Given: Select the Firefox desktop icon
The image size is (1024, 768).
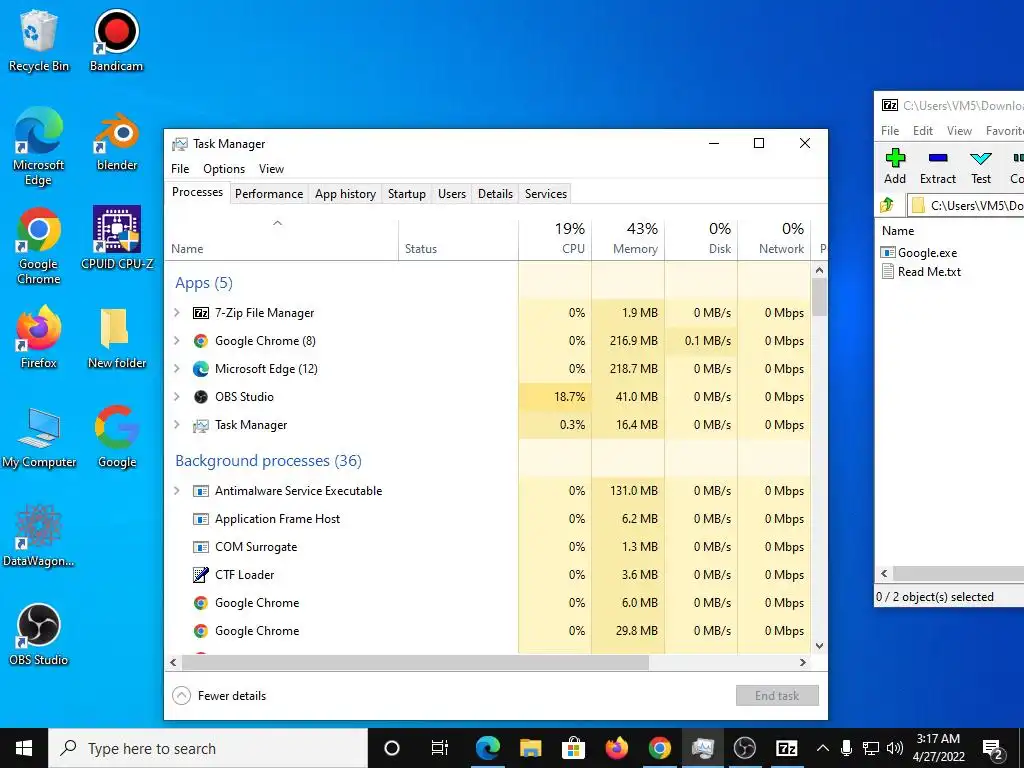Looking at the screenshot, I should [x=39, y=337].
